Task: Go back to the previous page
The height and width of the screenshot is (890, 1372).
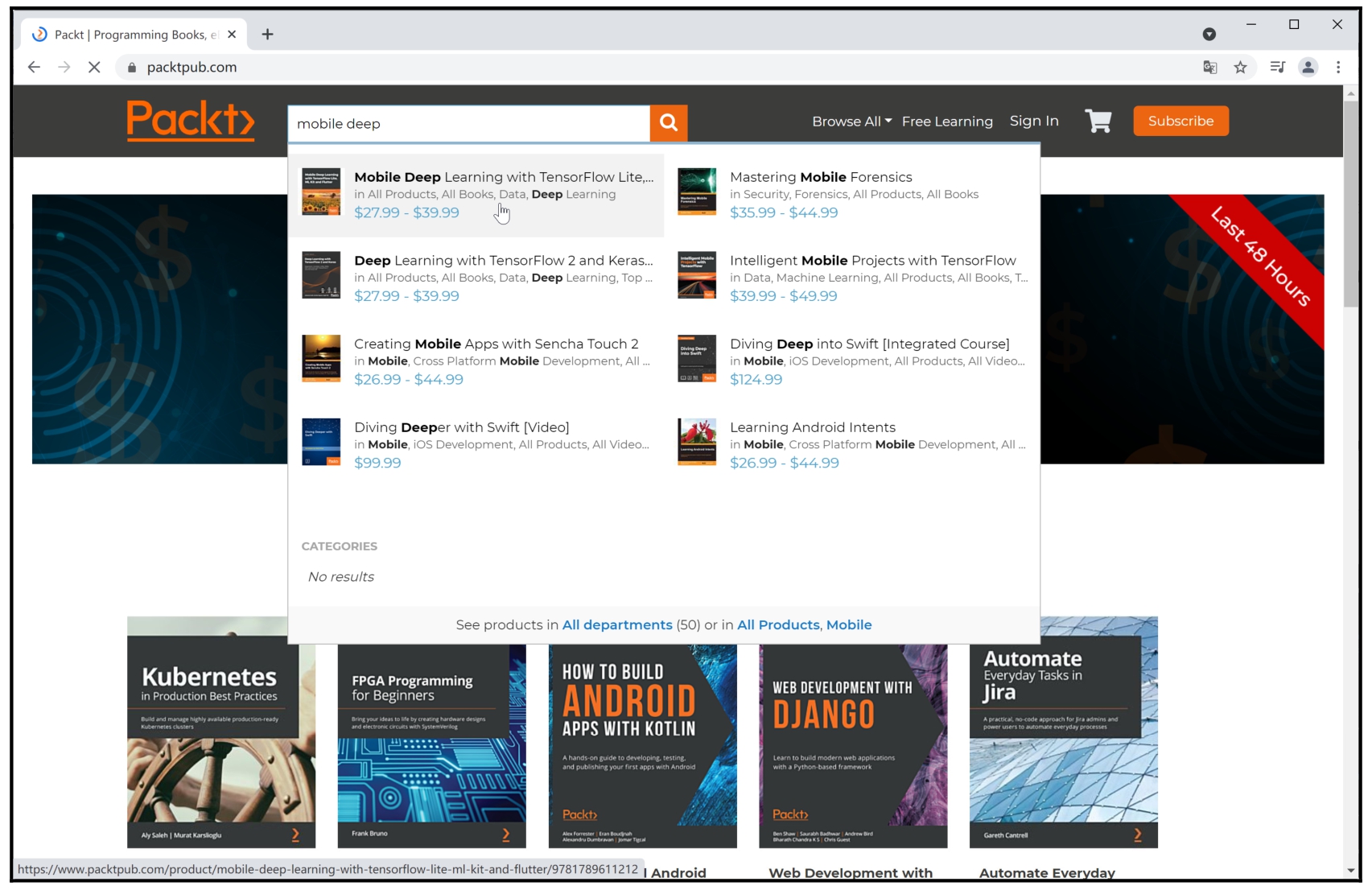Action: click(34, 68)
